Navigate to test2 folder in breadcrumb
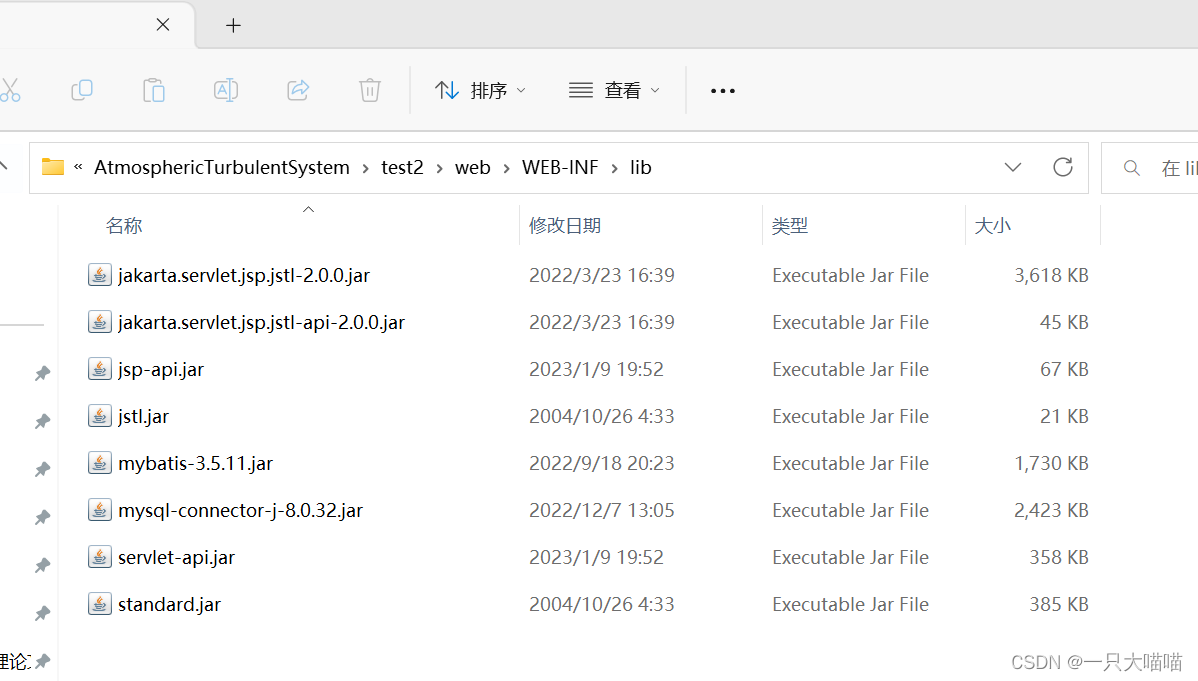1198x681 pixels. [402, 167]
